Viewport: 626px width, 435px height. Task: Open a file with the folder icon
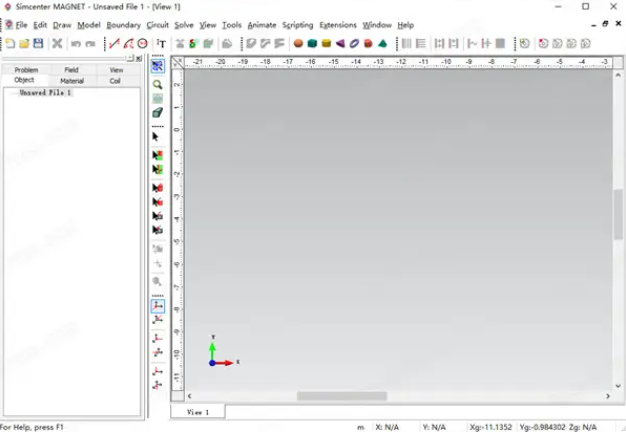pyautogui.click(x=24, y=43)
